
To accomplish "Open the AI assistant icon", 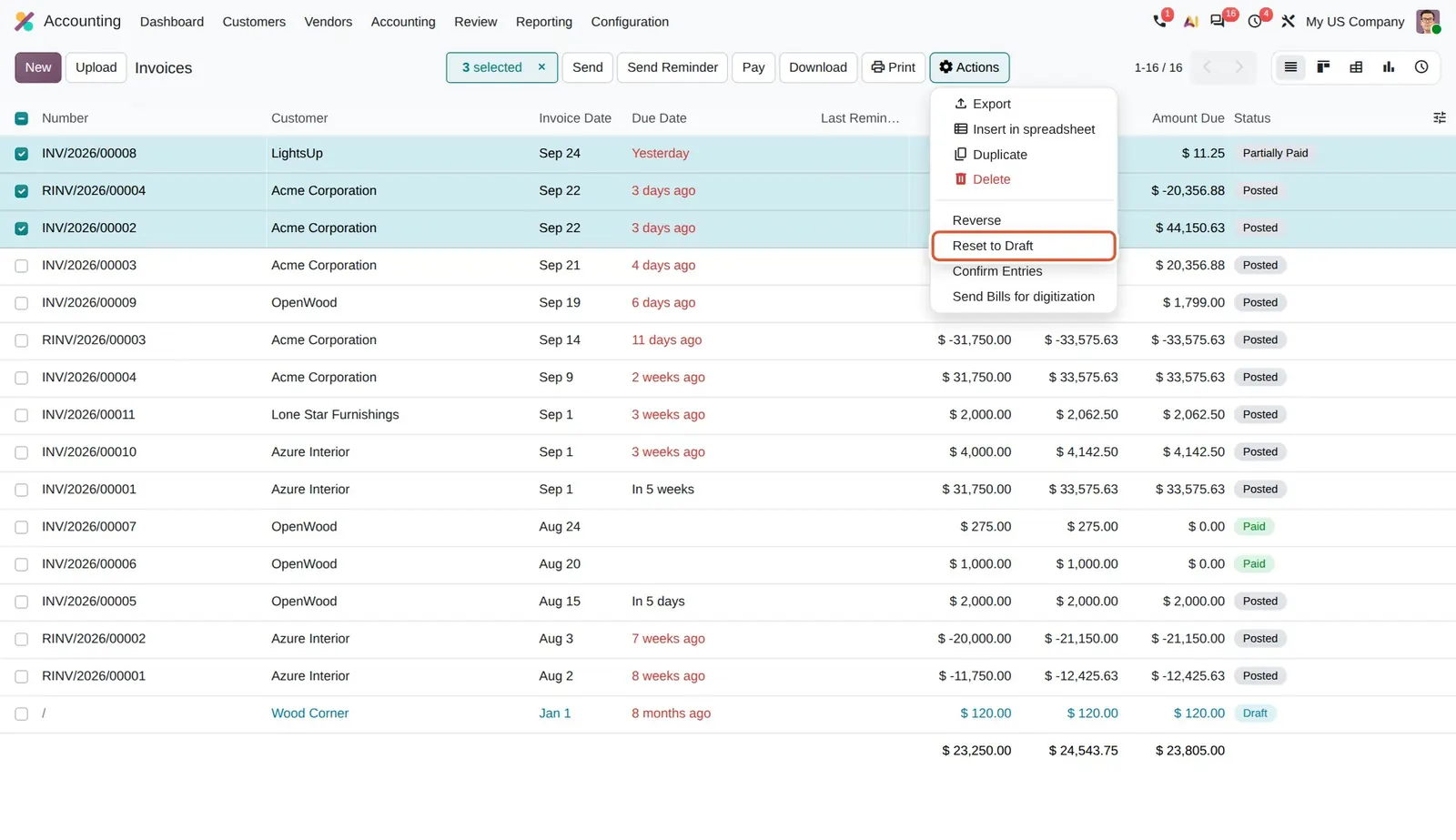I will coord(1190,21).
